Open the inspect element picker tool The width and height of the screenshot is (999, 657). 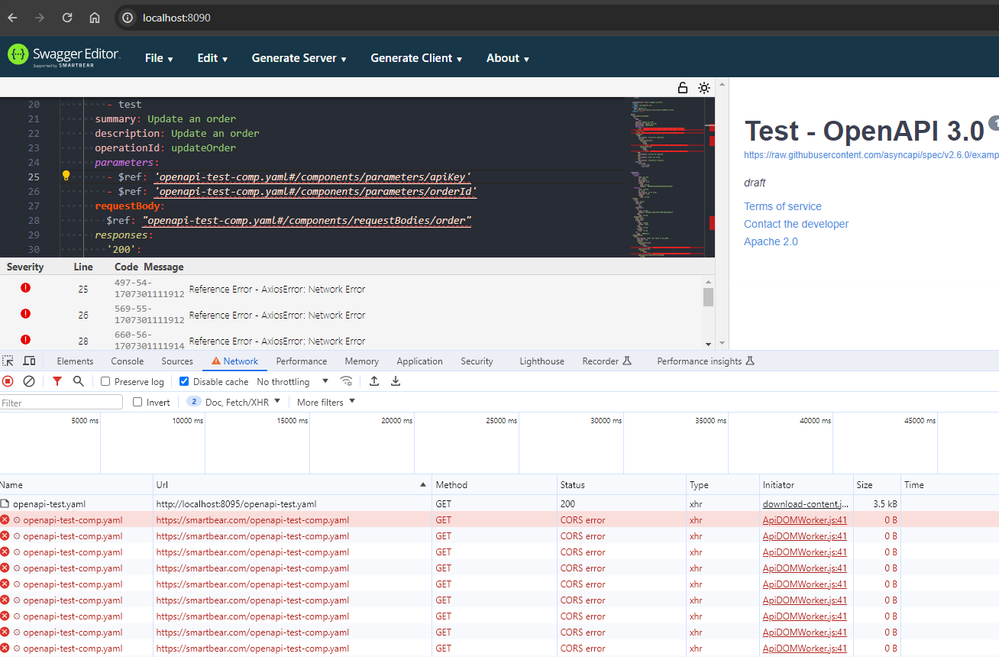tap(8, 361)
